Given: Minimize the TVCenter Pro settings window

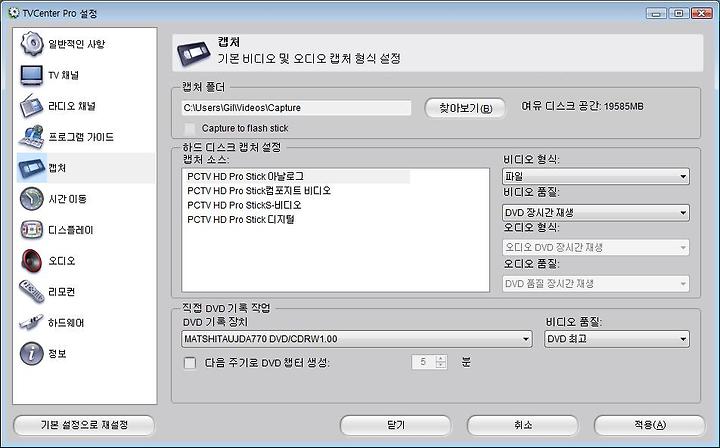Looking at the screenshot, I should [656, 13].
